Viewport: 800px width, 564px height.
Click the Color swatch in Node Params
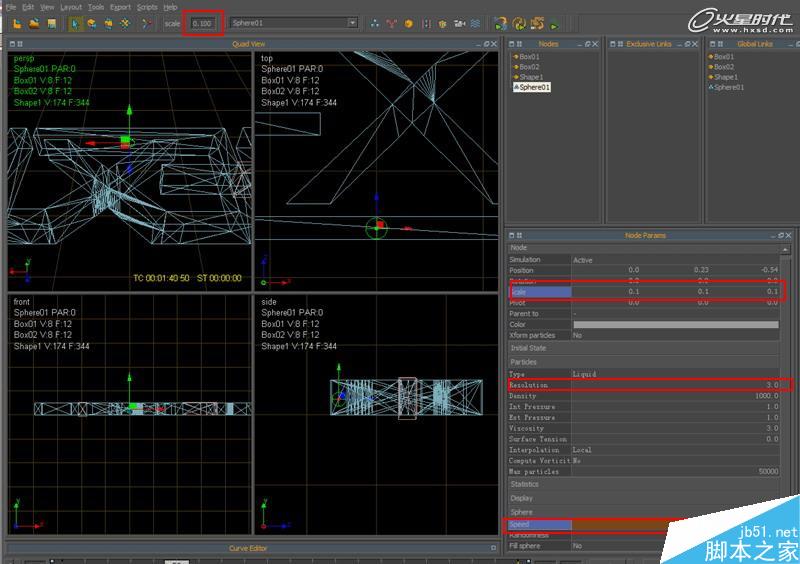[675, 325]
